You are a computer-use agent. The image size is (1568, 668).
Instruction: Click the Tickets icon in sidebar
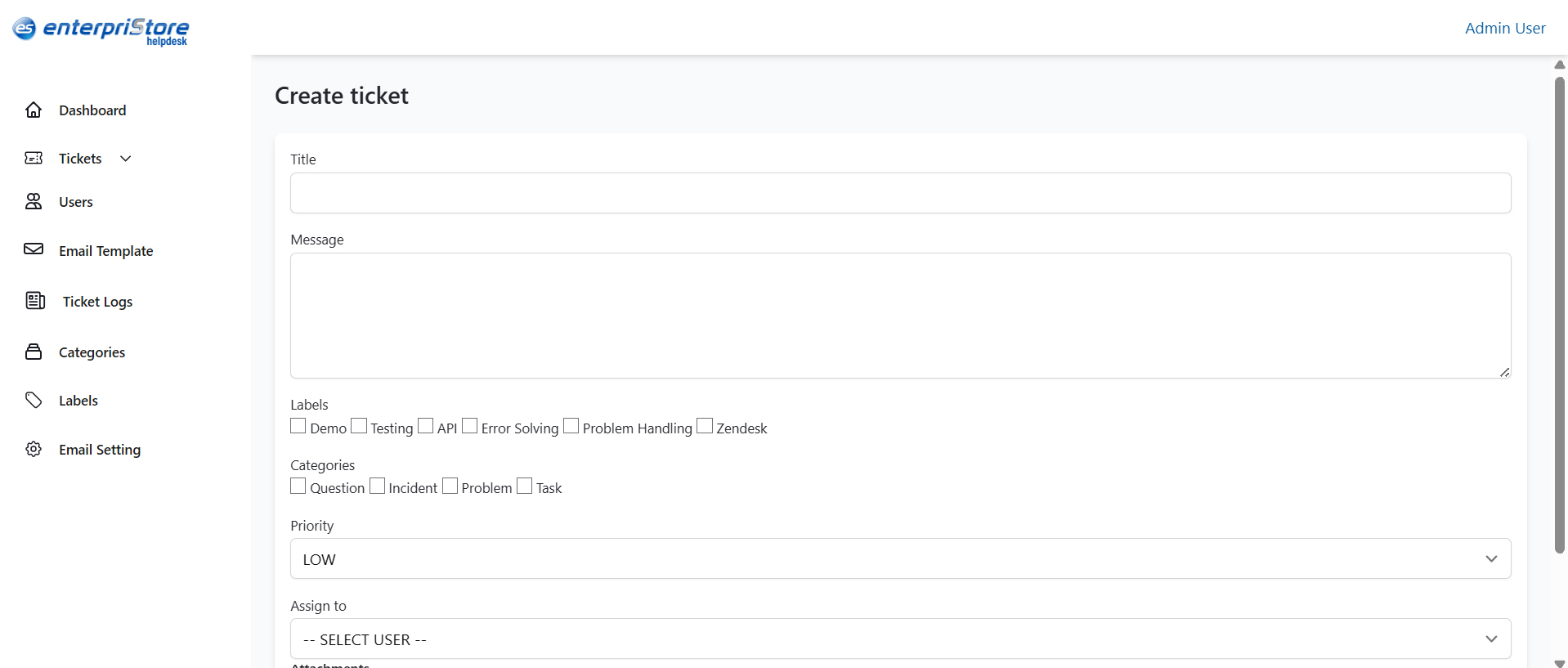(34, 158)
